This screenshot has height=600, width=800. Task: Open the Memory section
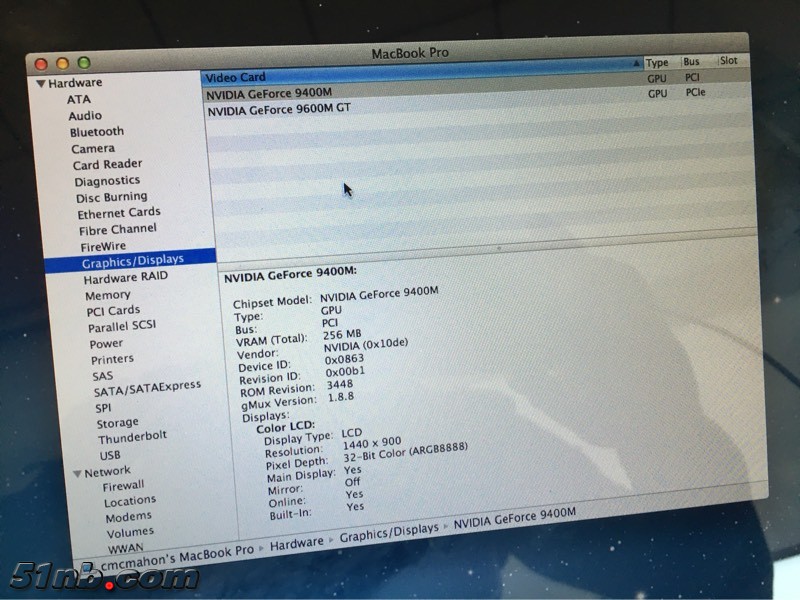pos(108,295)
